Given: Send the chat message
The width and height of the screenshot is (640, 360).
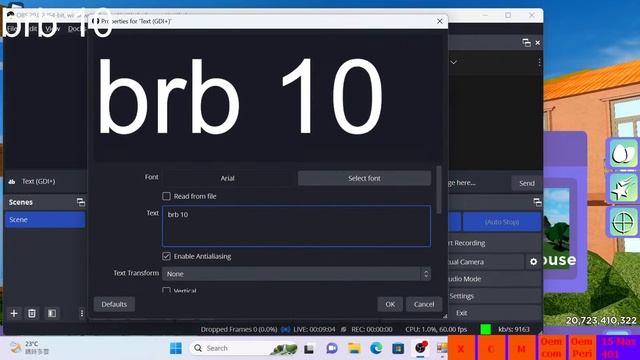Looking at the screenshot, I should pos(527,183).
